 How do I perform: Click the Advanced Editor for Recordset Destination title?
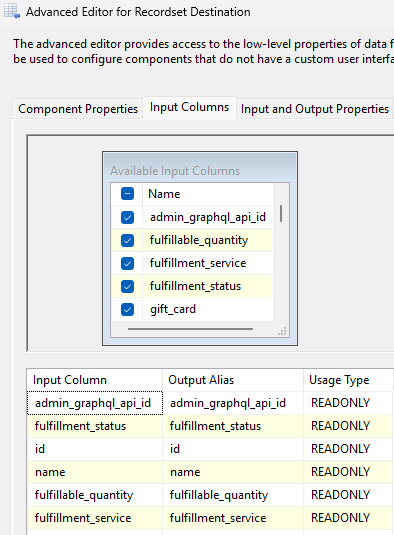[138, 12]
